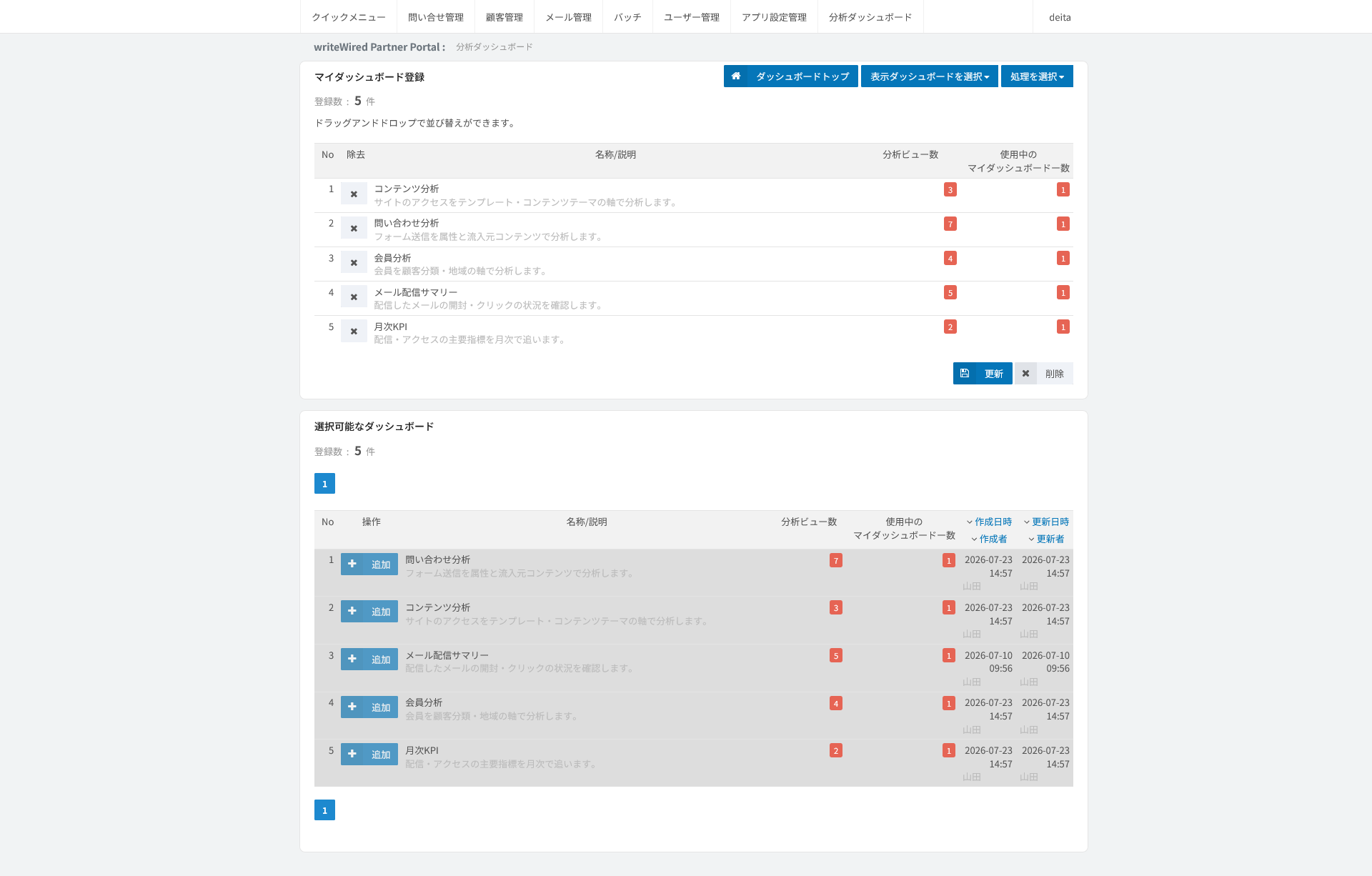Viewport: 1372px width, 876px height.
Task: Open 表示ダッシュボードを選択 dropdown
Action: 929,76
